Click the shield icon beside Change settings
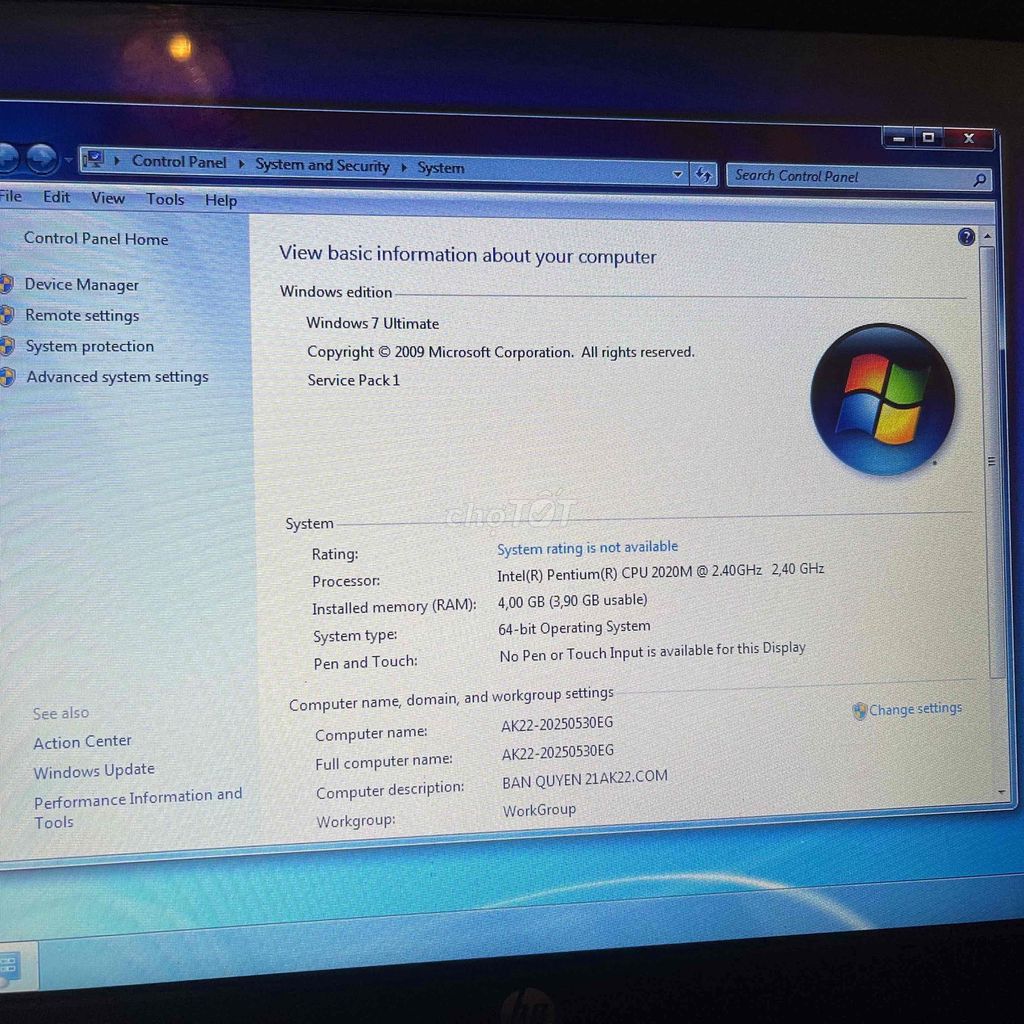1024x1024 pixels. (859, 711)
